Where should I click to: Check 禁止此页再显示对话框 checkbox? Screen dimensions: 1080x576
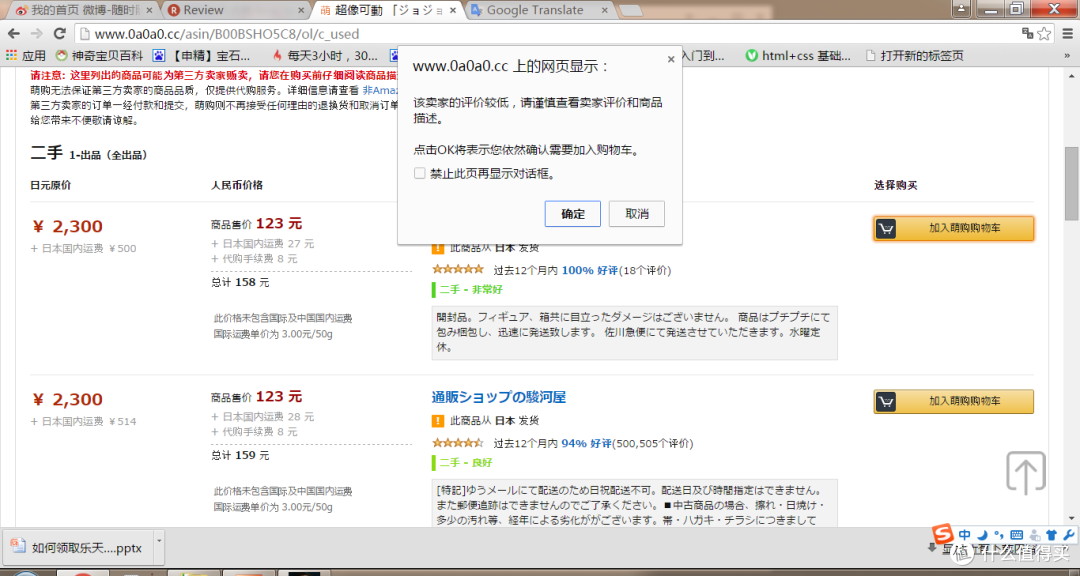[419, 173]
